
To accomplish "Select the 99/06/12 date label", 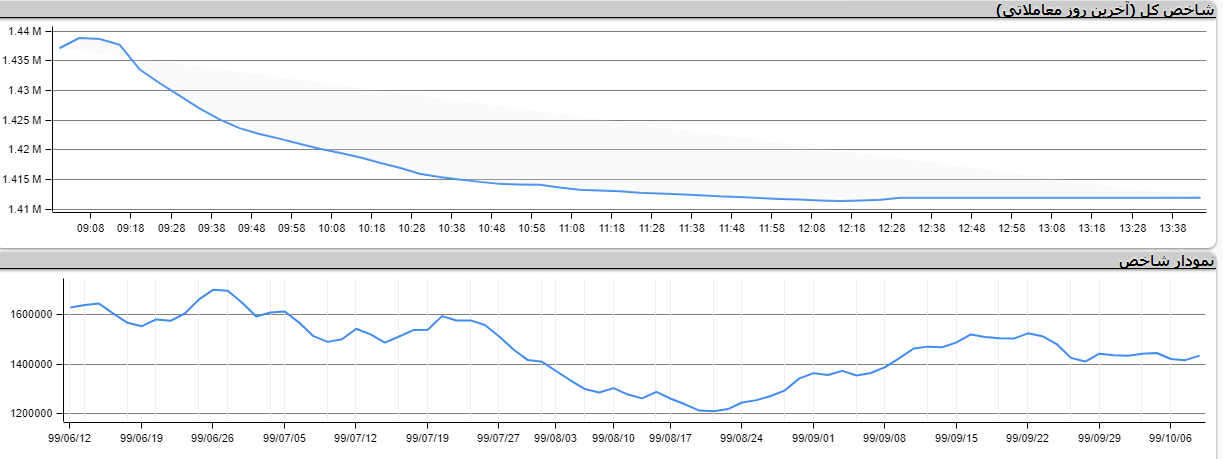I will 70,437.
